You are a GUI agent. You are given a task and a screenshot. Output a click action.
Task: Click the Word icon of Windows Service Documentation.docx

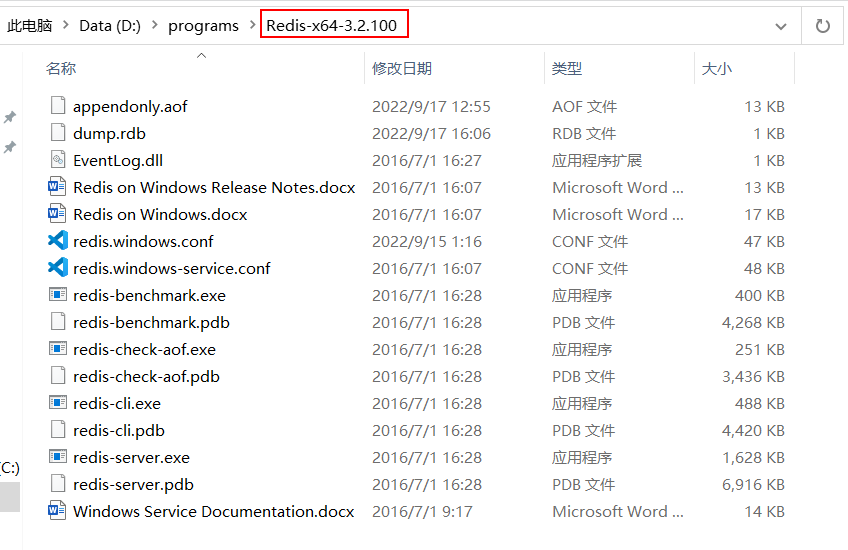click(x=57, y=511)
